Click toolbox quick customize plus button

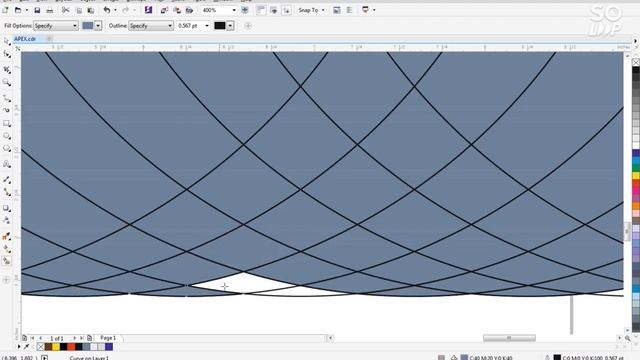point(6,280)
